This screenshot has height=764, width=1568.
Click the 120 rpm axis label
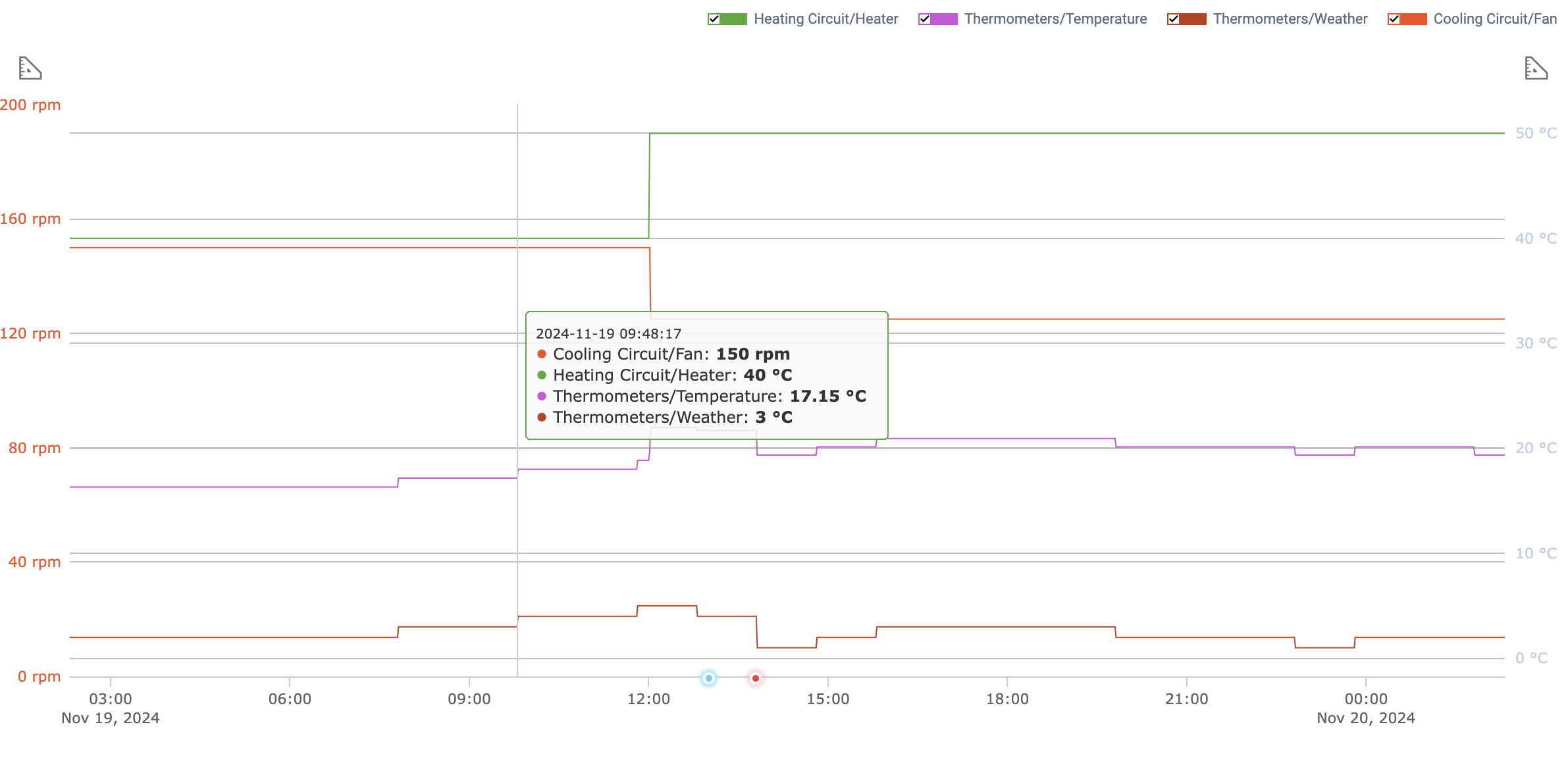click(30, 333)
